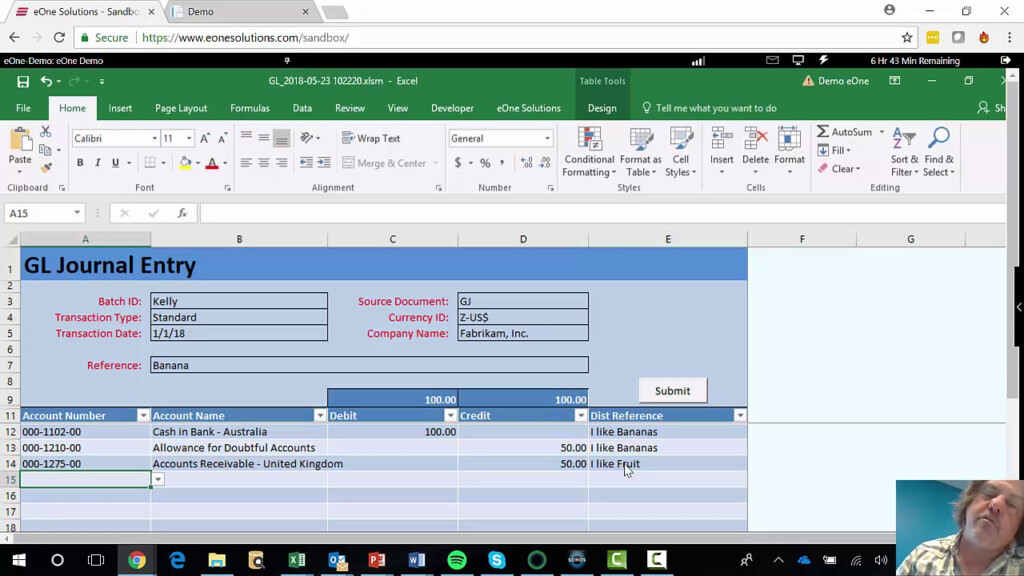The height and width of the screenshot is (576, 1024).
Task: Open the Name Box dropdown arrow
Action: click(x=77, y=213)
